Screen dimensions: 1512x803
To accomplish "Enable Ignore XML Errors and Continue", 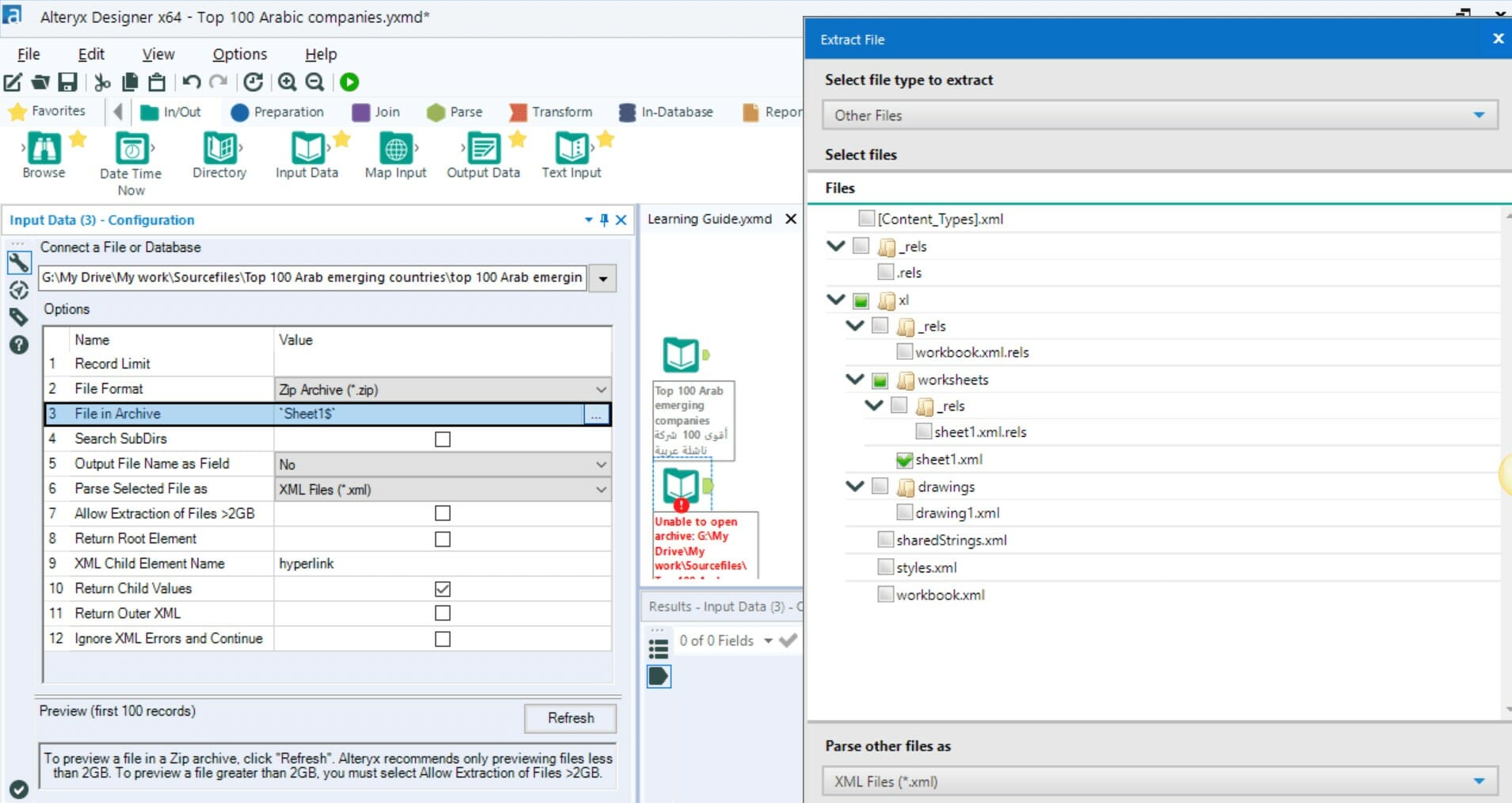I will click(443, 639).
